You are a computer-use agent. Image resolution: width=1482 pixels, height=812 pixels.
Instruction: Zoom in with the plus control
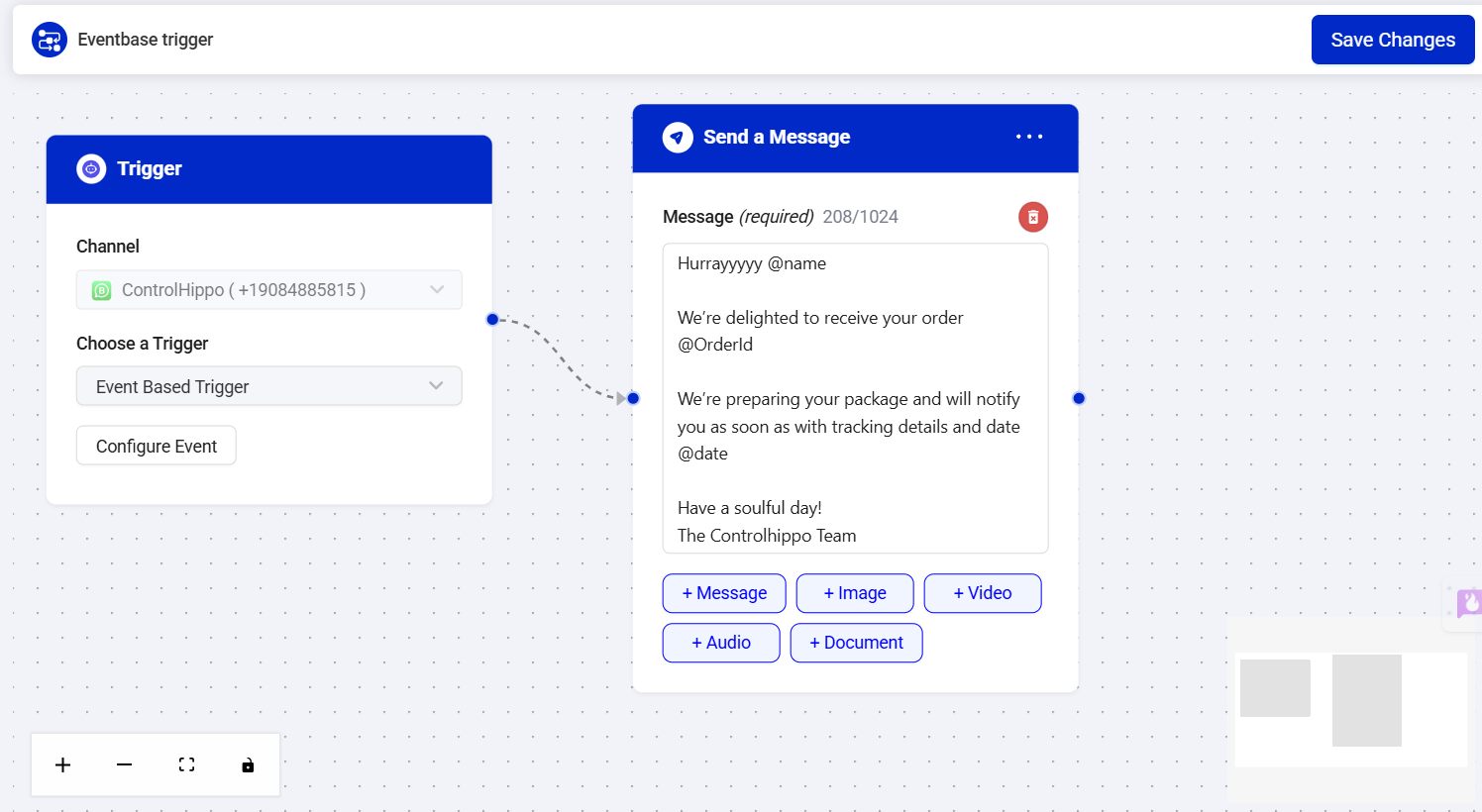[63, 764]
